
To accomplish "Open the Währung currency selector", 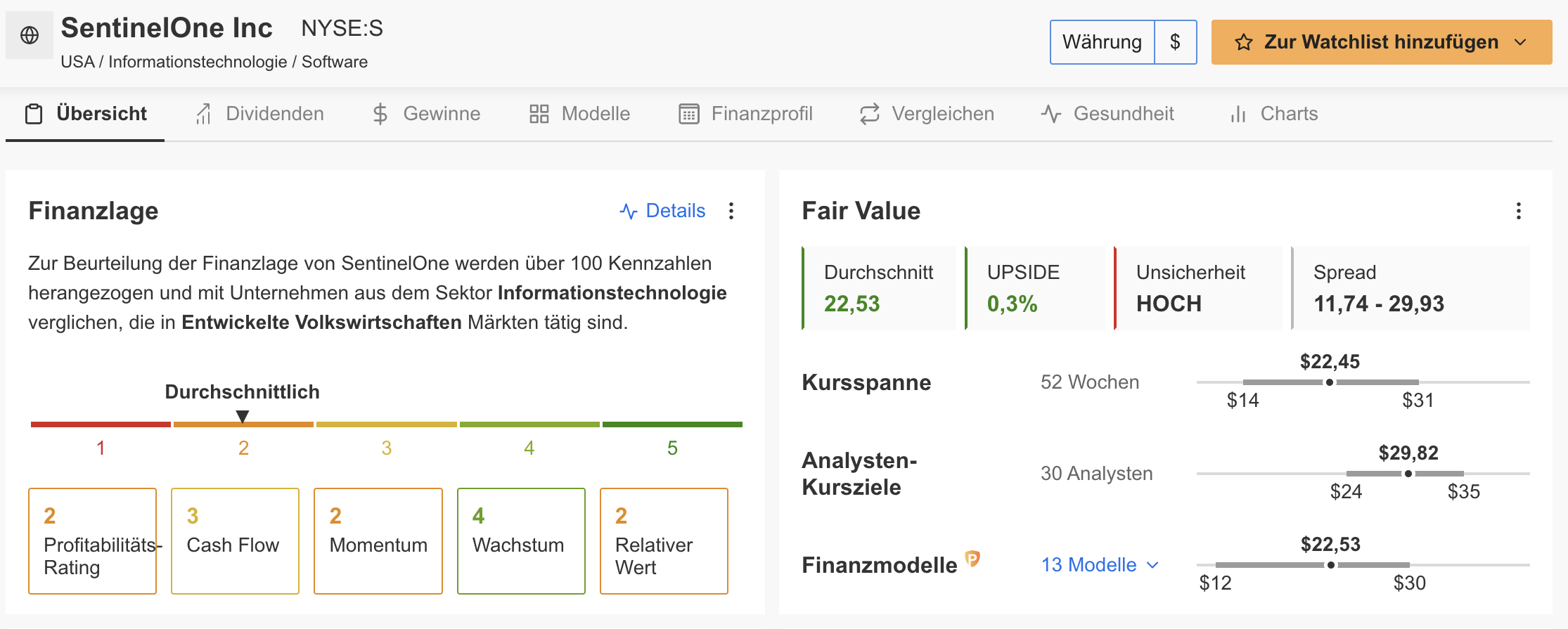I will click(1102, 42).
